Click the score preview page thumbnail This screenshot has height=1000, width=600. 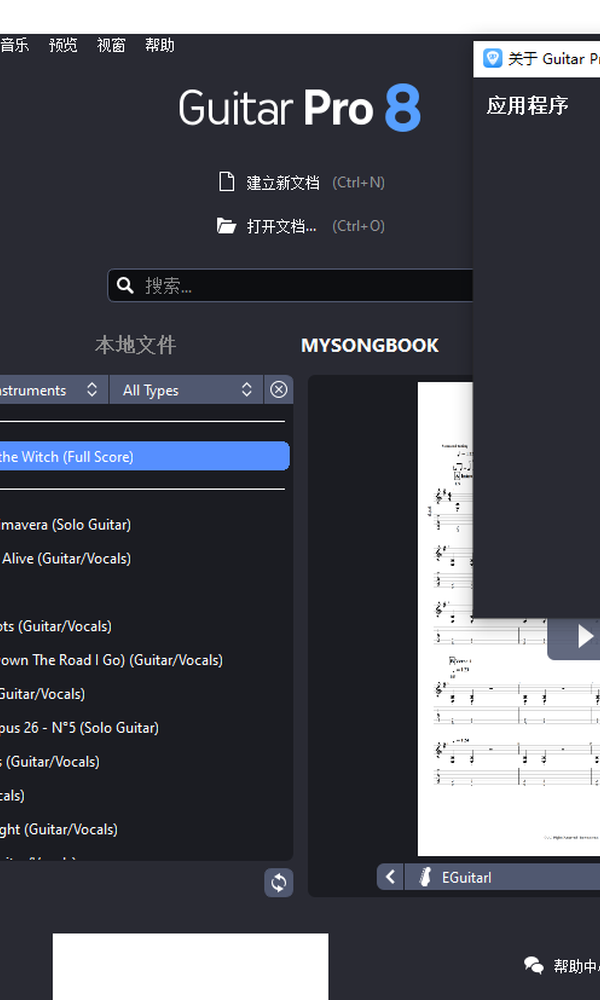pyautogui.click(x=508, y=619)
